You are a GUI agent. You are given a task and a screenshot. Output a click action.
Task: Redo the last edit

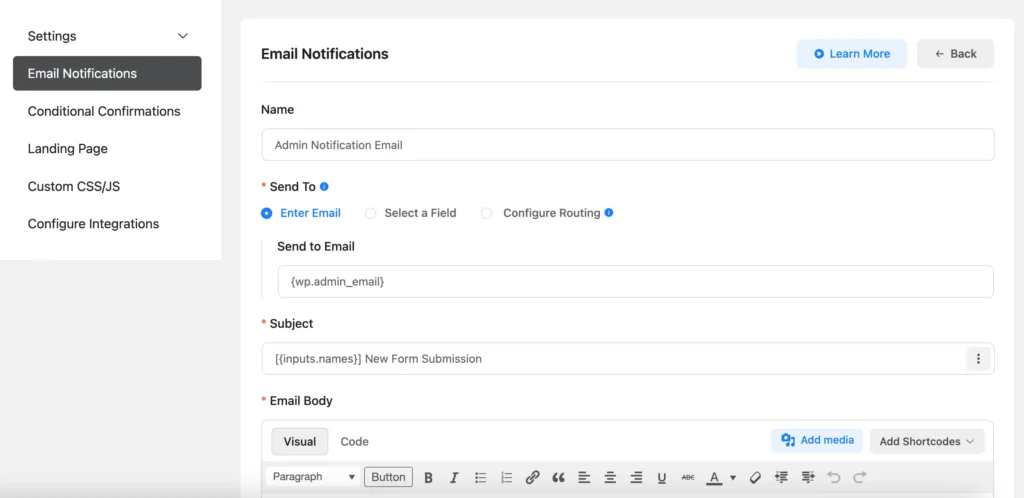(x=860, y=477)
